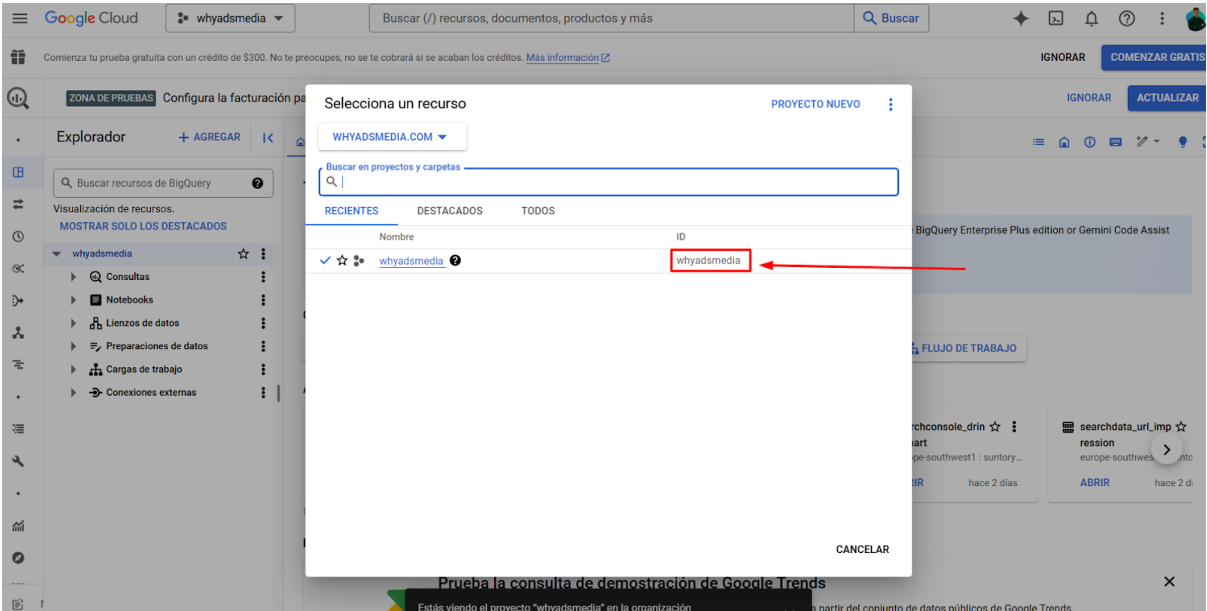Click the PROYECTO NUEVO link
This screenshot has width=1207, height=611.
[815, 104]
